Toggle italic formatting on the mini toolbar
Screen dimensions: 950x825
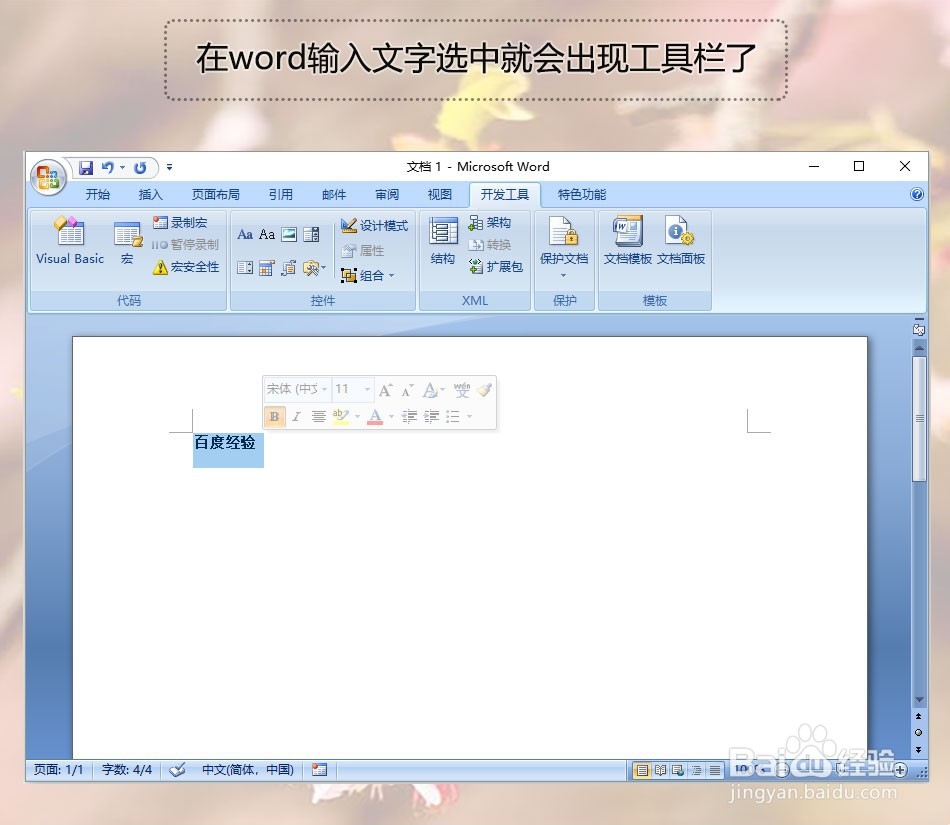(296, 416)
